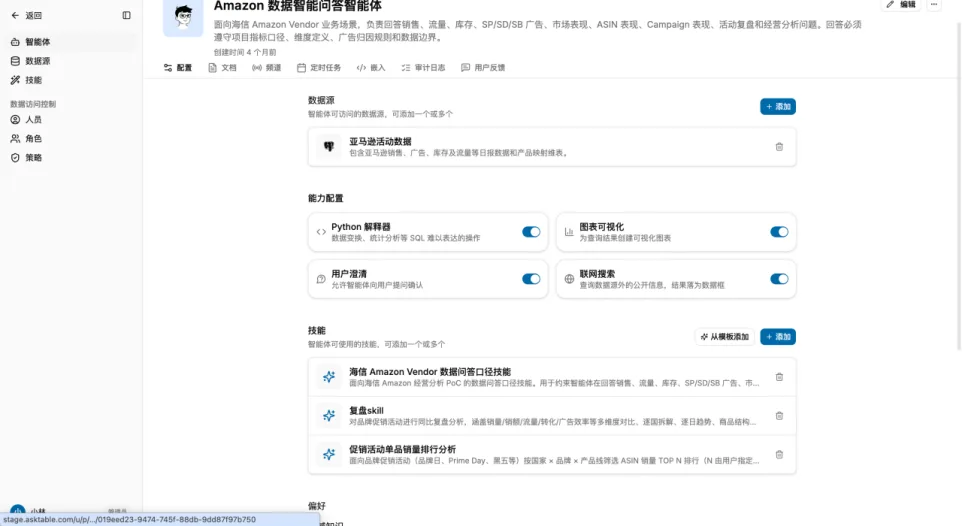Go to 策略 access control
The image size is (962, 526).
(x=71, y=158)
